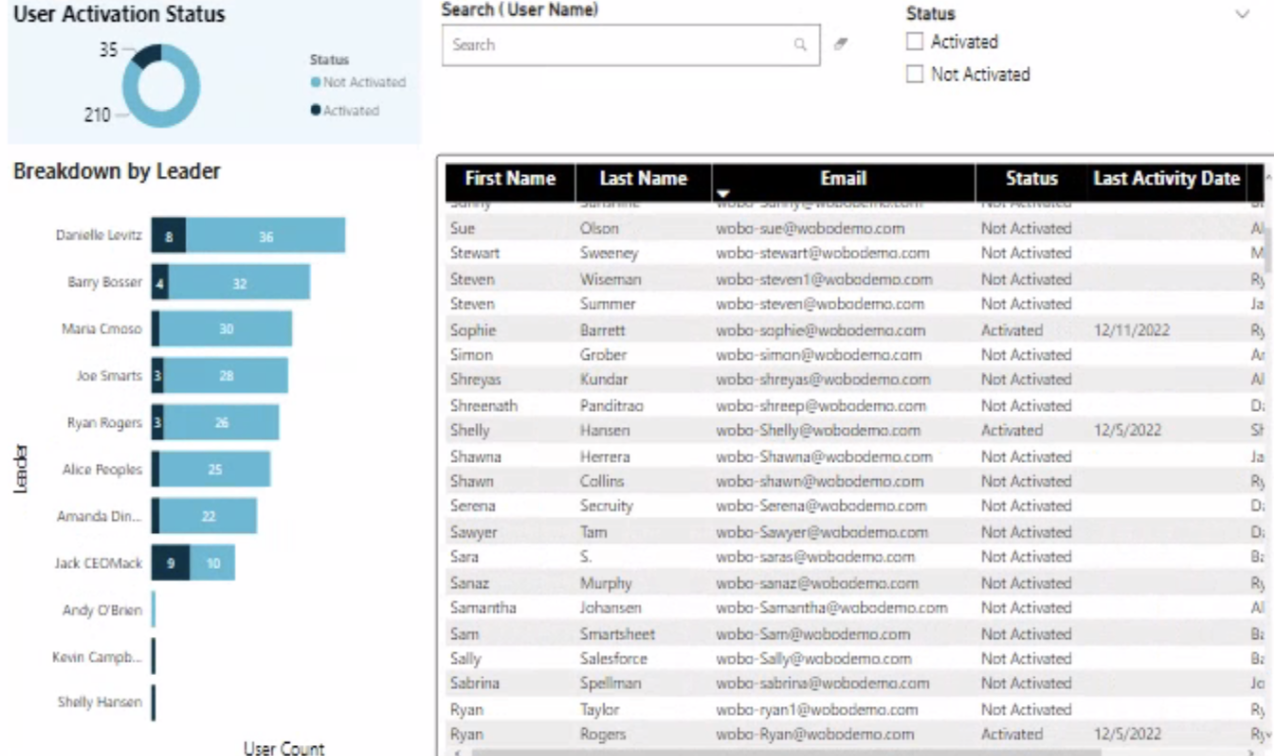Click the Activated status in Sophie Barrett's row
The width and height of the screenshot is (1274, 756).
point(1011,329)
